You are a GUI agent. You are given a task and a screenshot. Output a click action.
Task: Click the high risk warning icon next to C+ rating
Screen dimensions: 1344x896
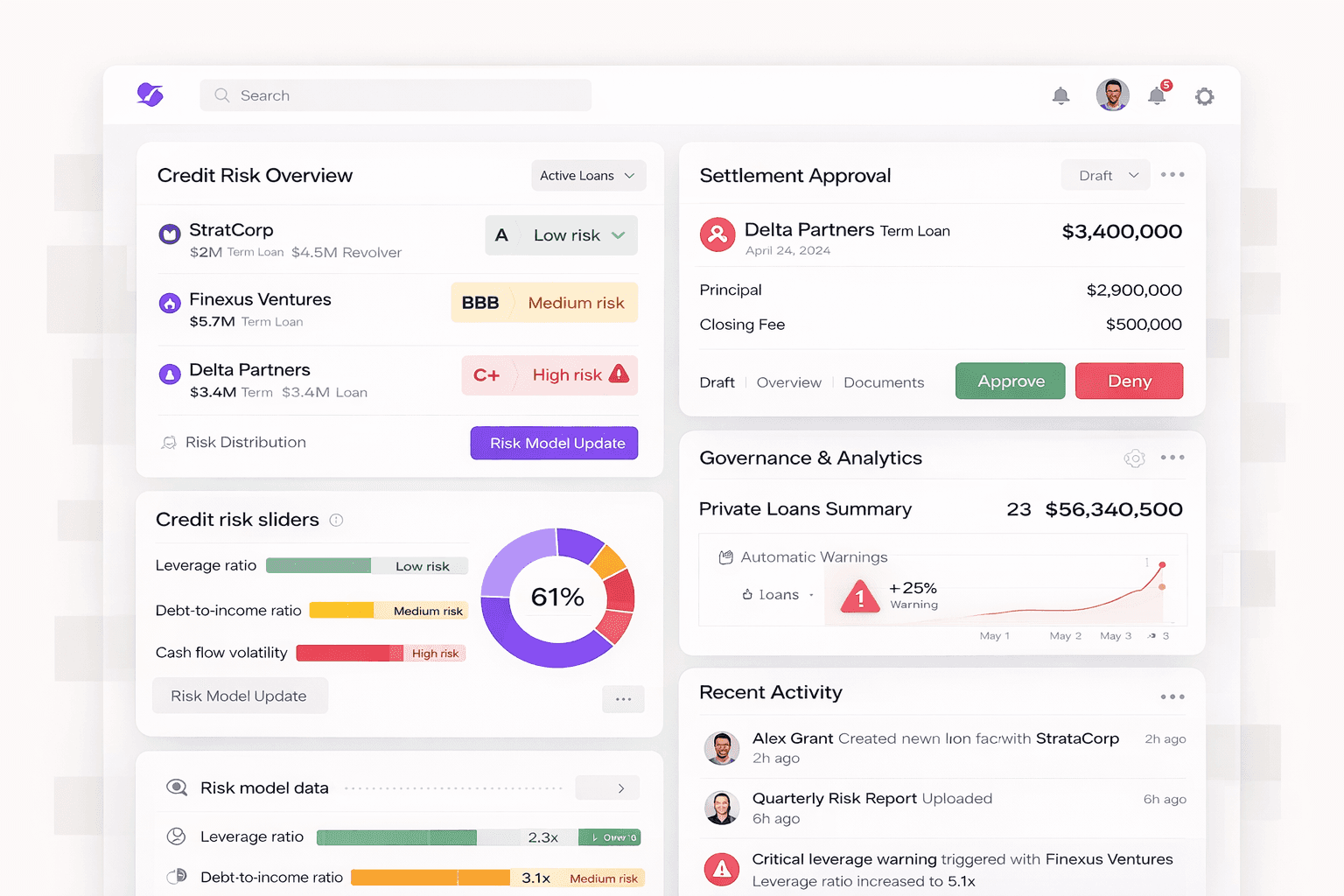pyautogui.click(x=619, y=374)
